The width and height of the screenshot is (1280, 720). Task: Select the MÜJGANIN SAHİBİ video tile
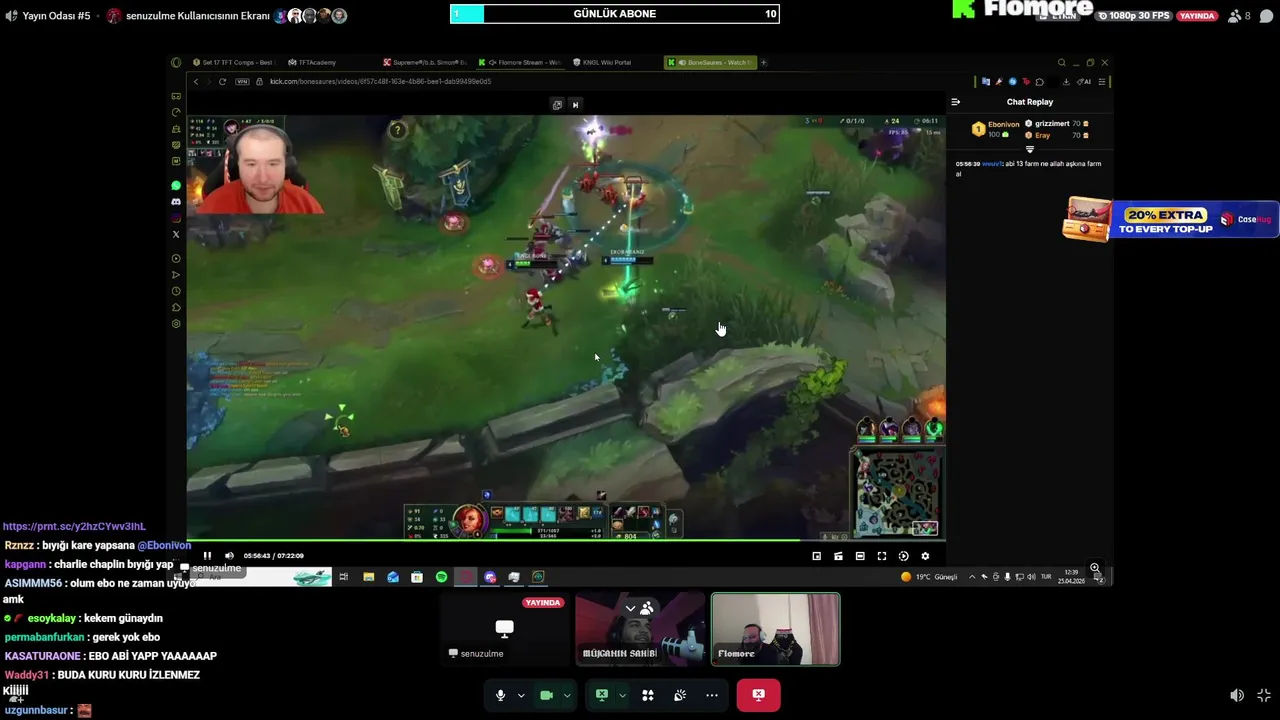640,629
